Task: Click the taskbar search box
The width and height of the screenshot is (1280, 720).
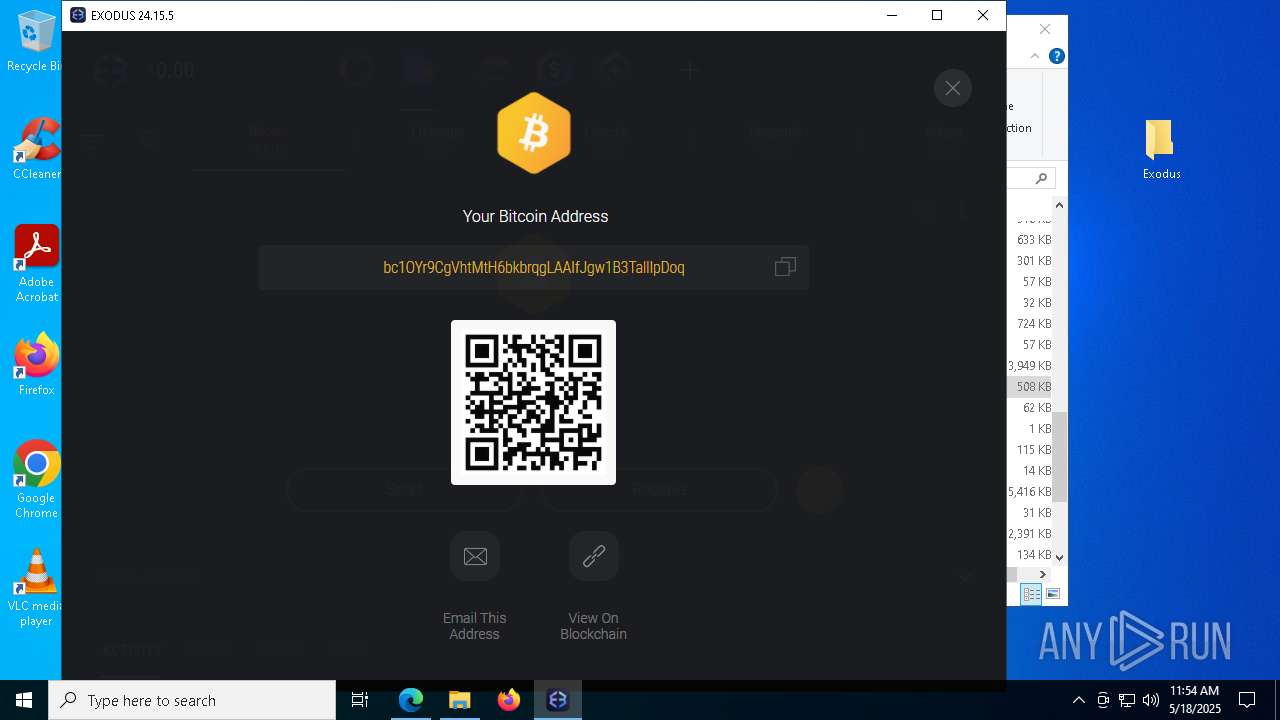Action: (192, 700)
